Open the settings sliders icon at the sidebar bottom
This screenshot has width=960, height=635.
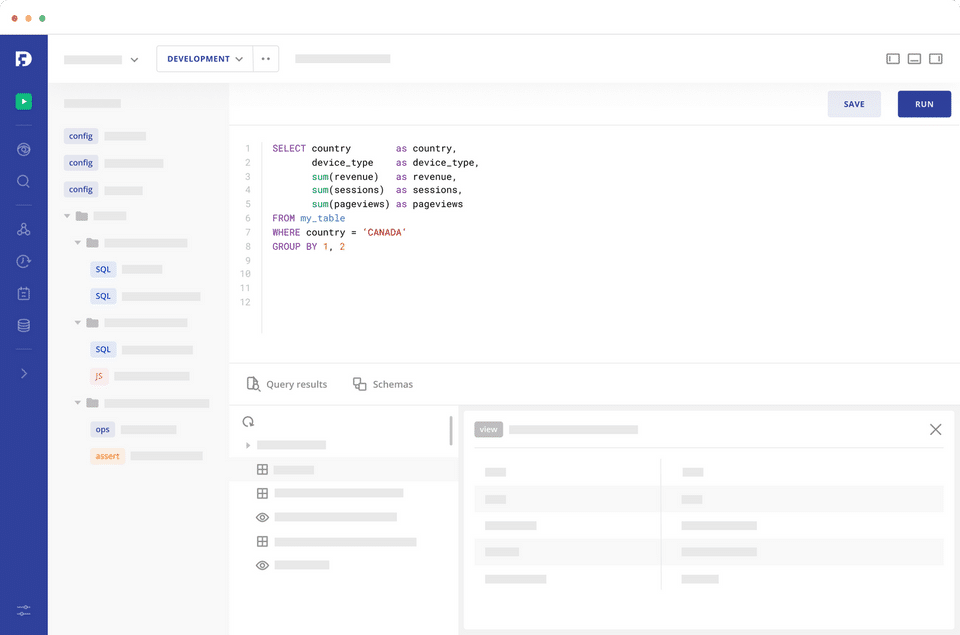coord(23,611)
